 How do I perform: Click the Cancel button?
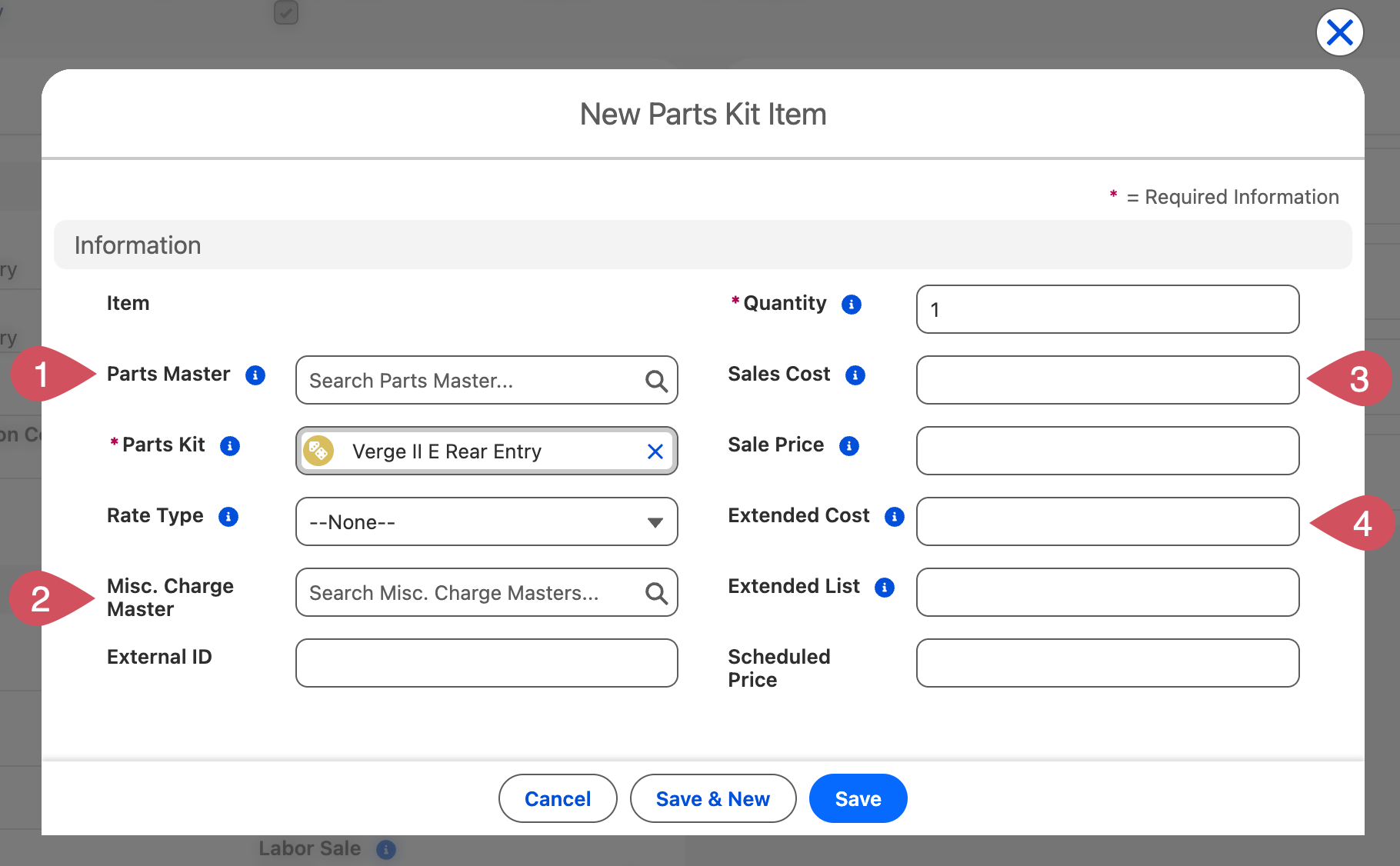pos(558,798)
